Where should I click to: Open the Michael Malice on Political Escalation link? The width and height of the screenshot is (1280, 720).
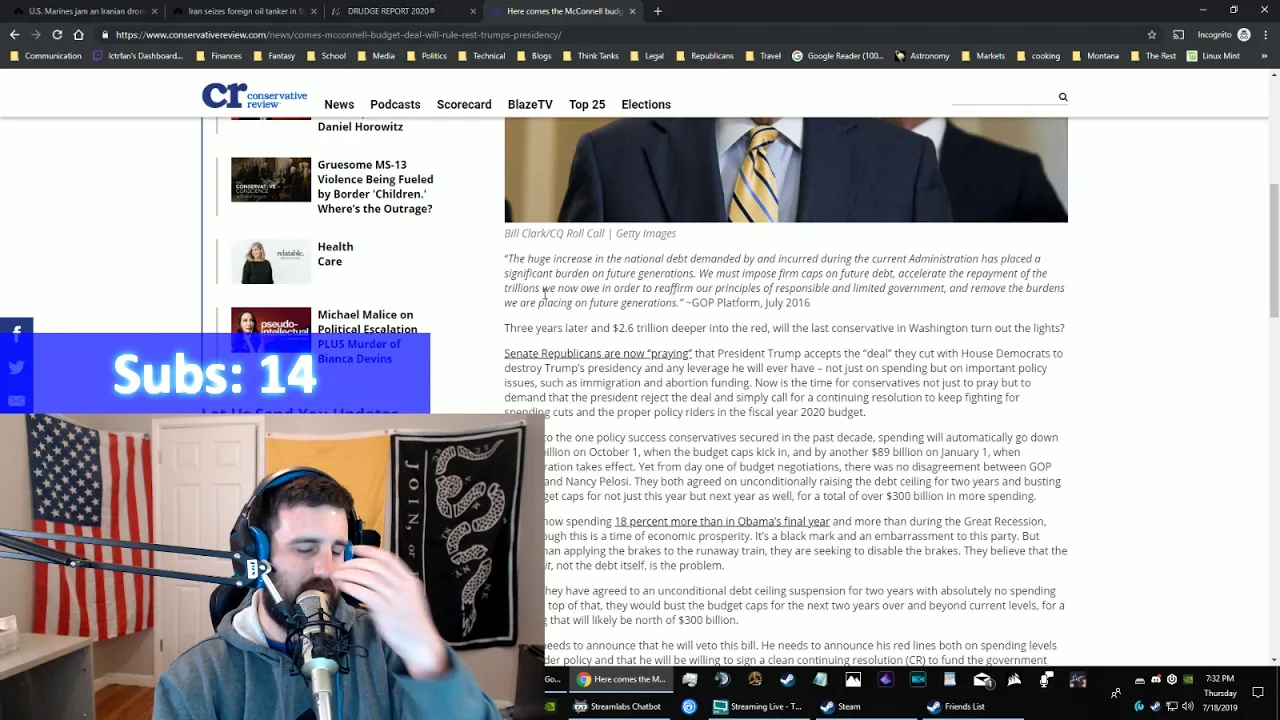367,322
